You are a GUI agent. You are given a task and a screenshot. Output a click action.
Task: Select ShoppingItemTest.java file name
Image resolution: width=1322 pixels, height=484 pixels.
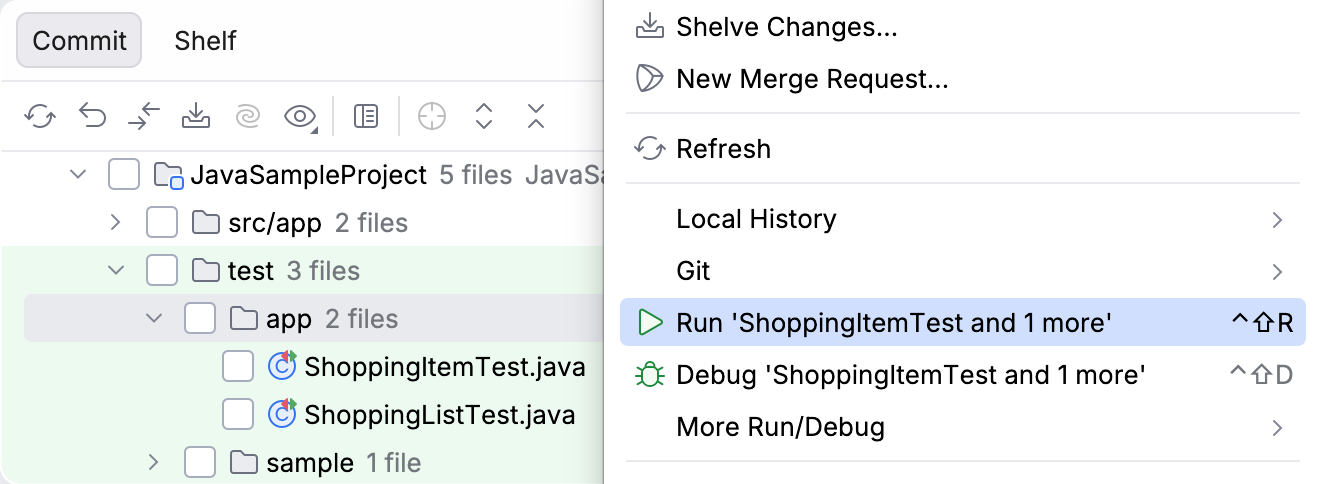(445, 367)
